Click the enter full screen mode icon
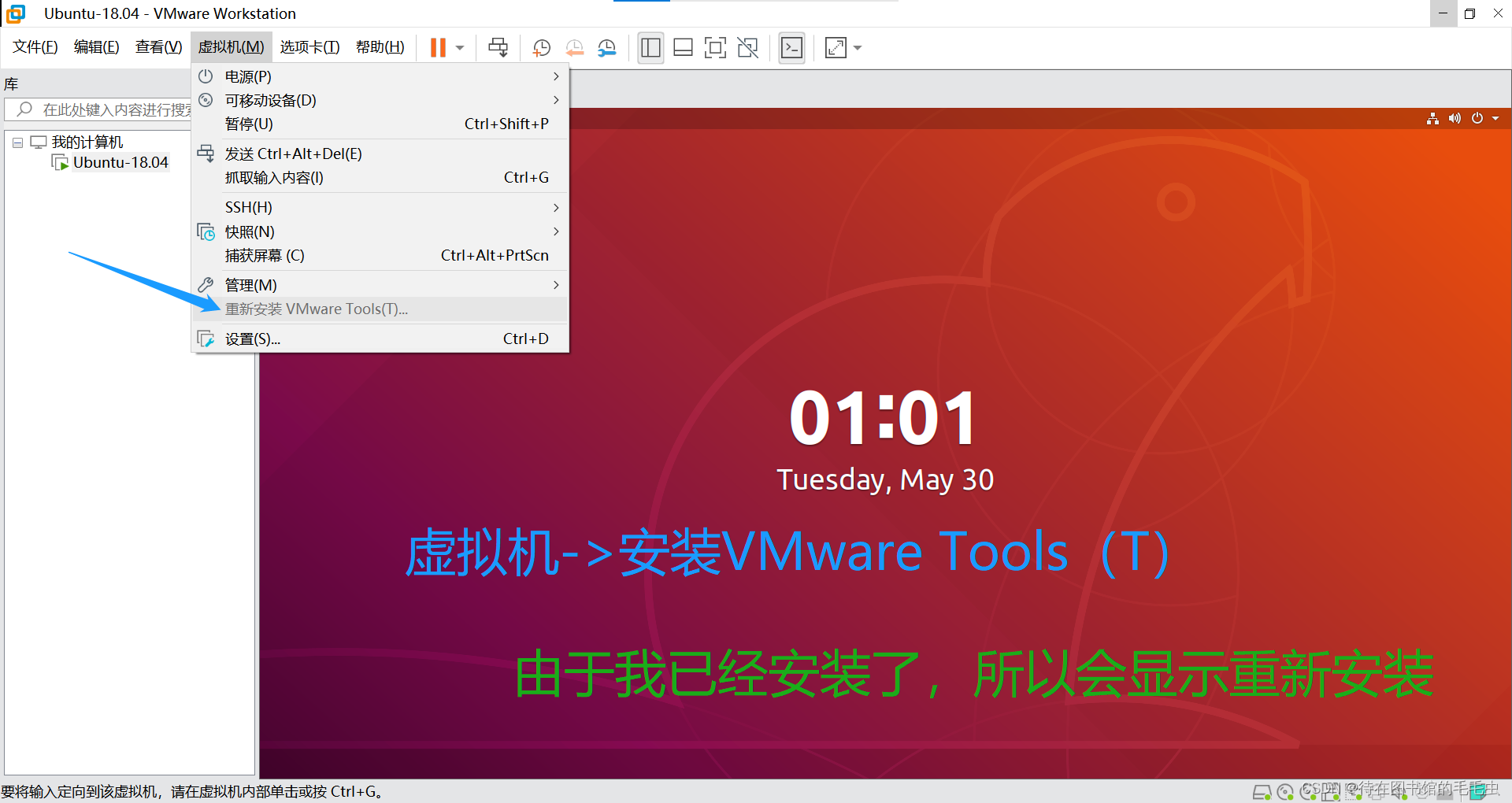The height and width of the screenshot is (803, 1512). tap(715, 47)
